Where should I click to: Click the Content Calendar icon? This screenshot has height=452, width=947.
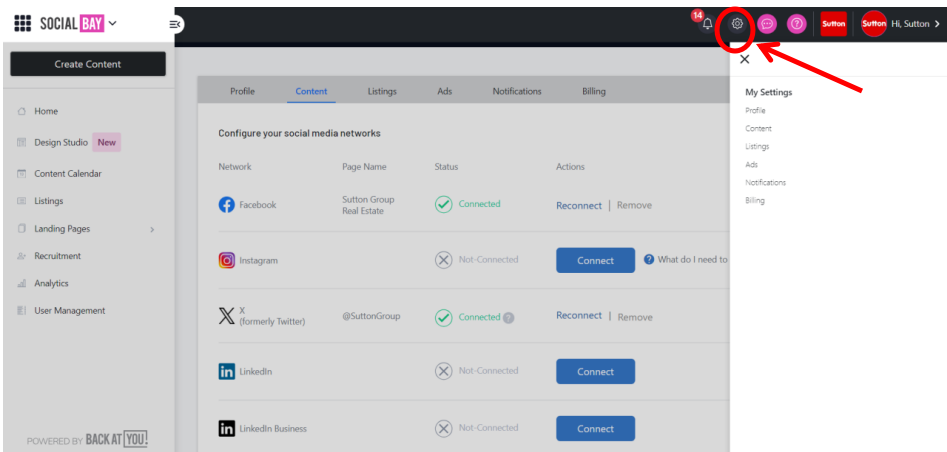pyautogui.click(x=22, y=173)
